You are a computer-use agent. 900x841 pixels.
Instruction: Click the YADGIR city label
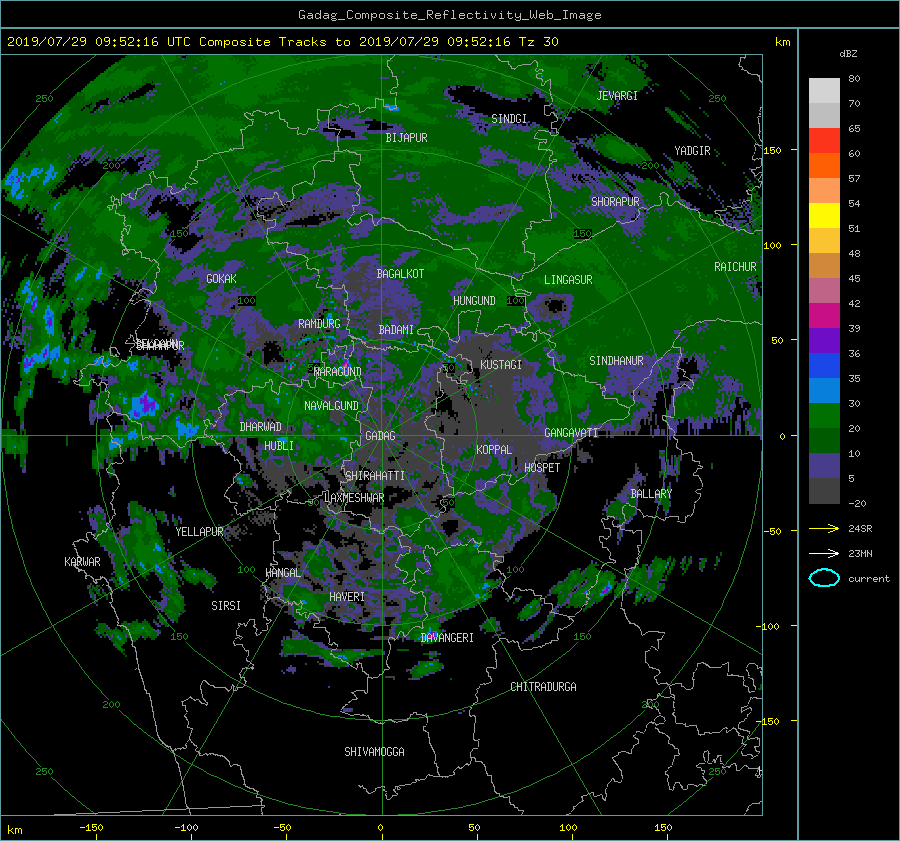[692, 151]
